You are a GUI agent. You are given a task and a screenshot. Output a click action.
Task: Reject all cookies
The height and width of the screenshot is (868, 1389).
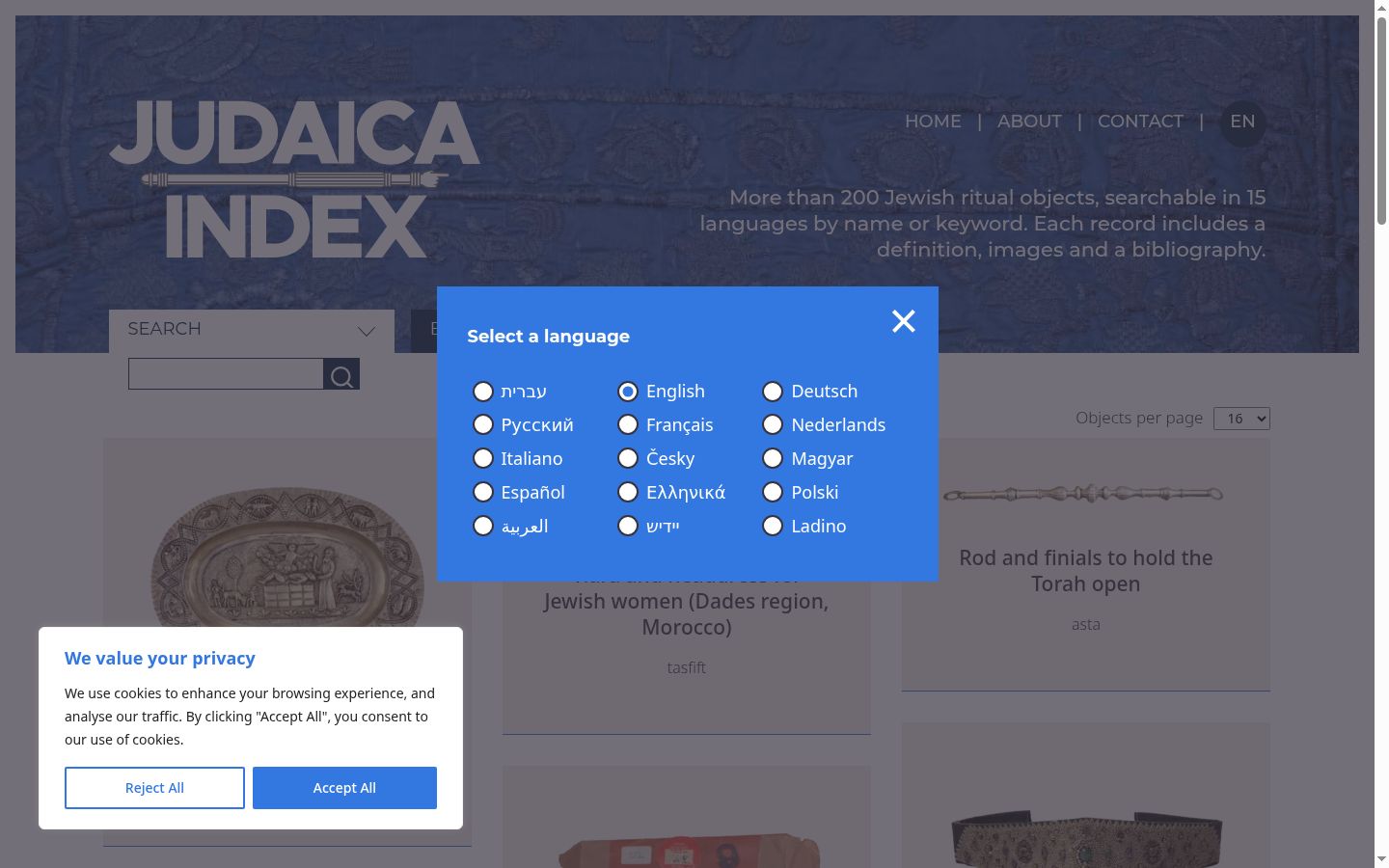tap(154, 788)
